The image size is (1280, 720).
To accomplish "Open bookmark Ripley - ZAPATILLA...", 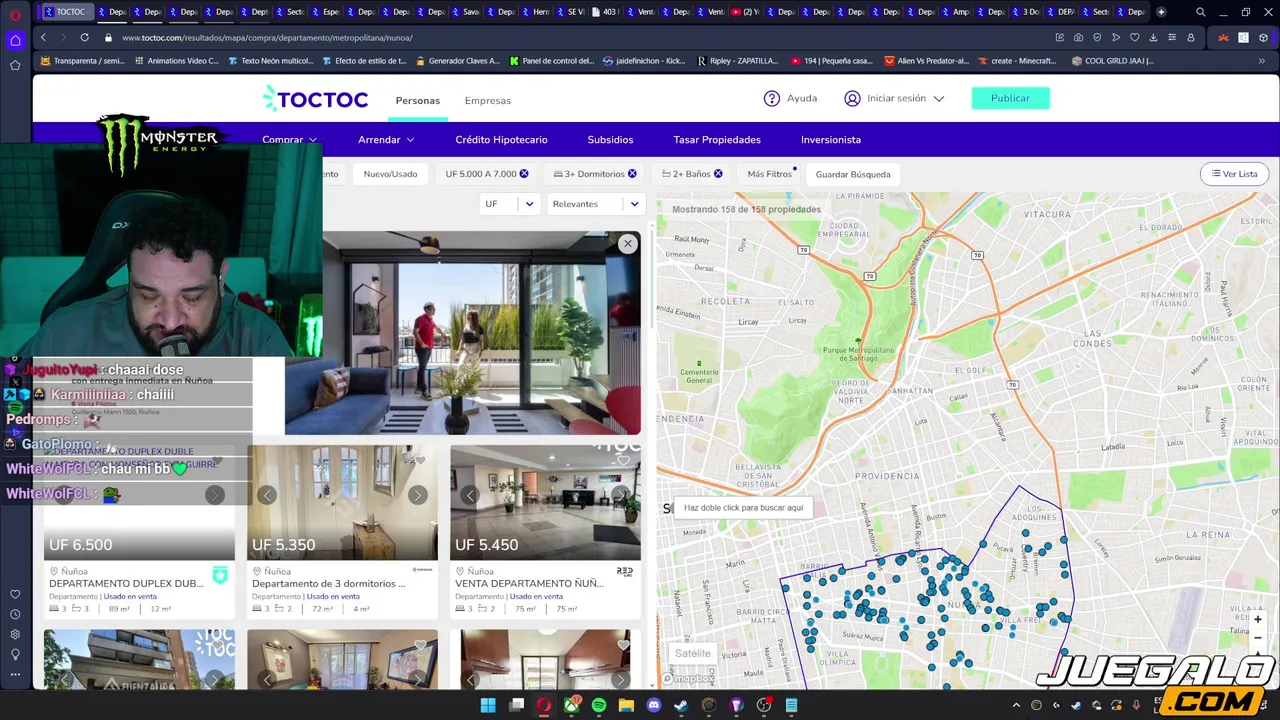I will [x=737, y=61].
